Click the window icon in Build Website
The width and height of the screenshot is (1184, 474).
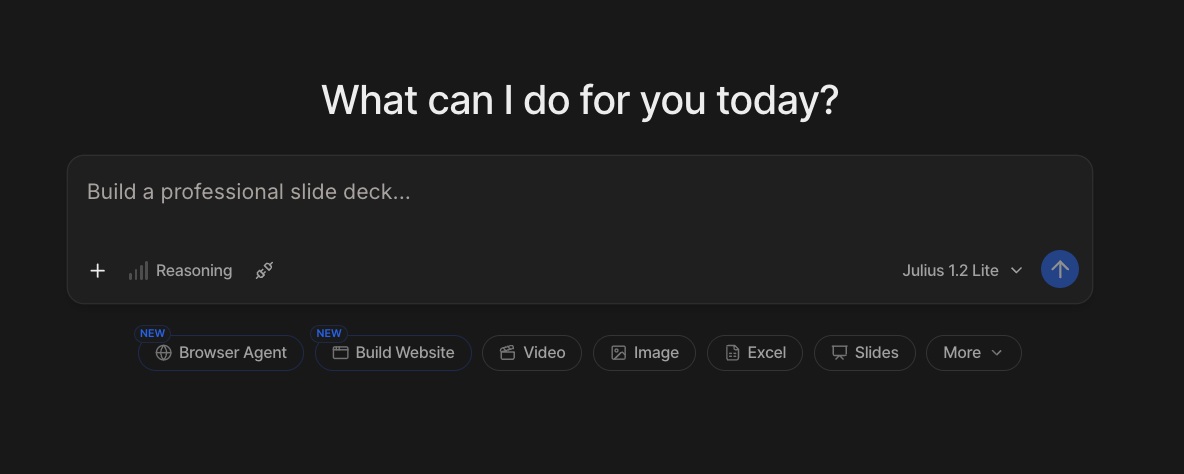click(x=341, y=352)
